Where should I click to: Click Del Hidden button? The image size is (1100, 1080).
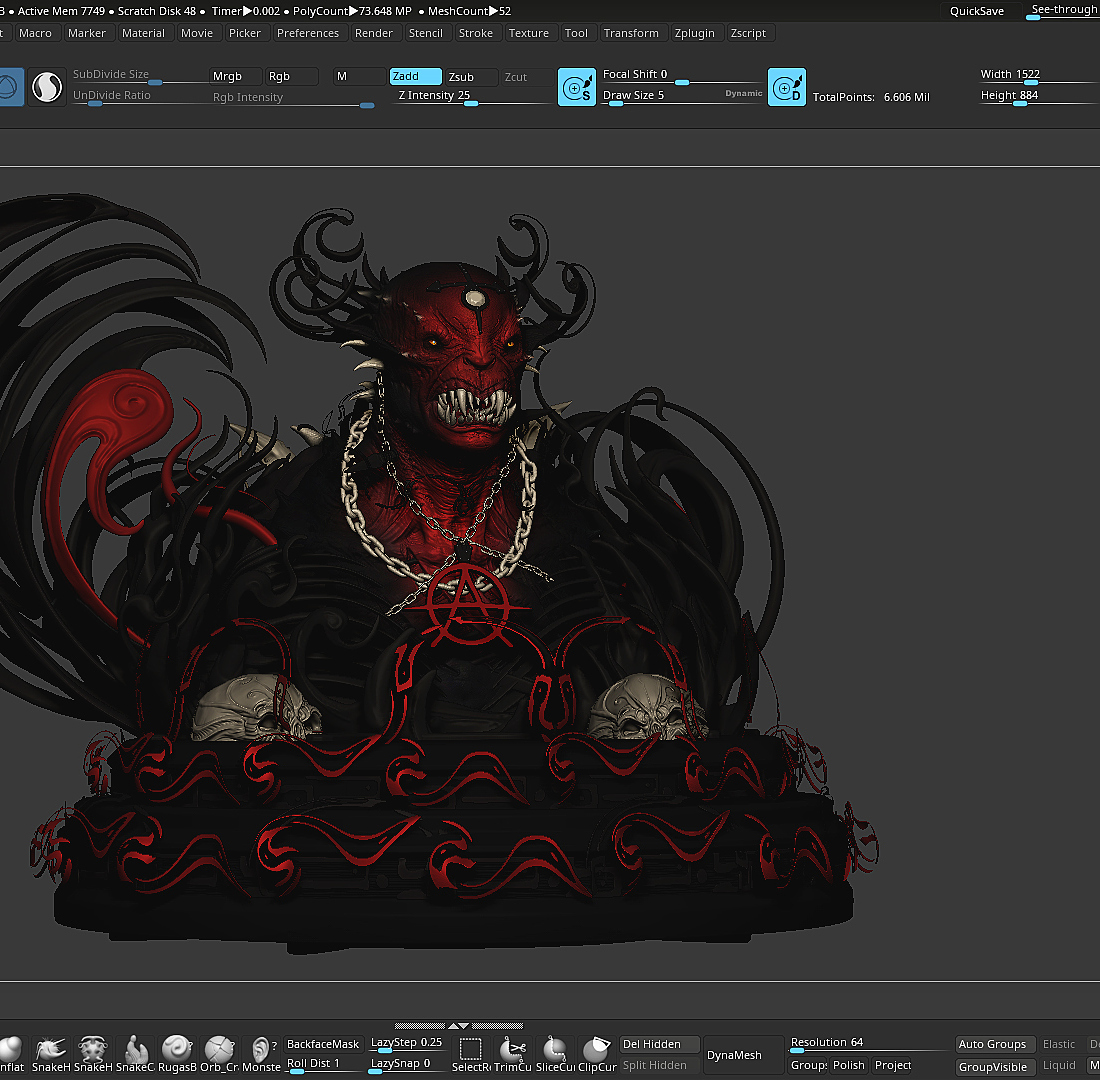660,1044
